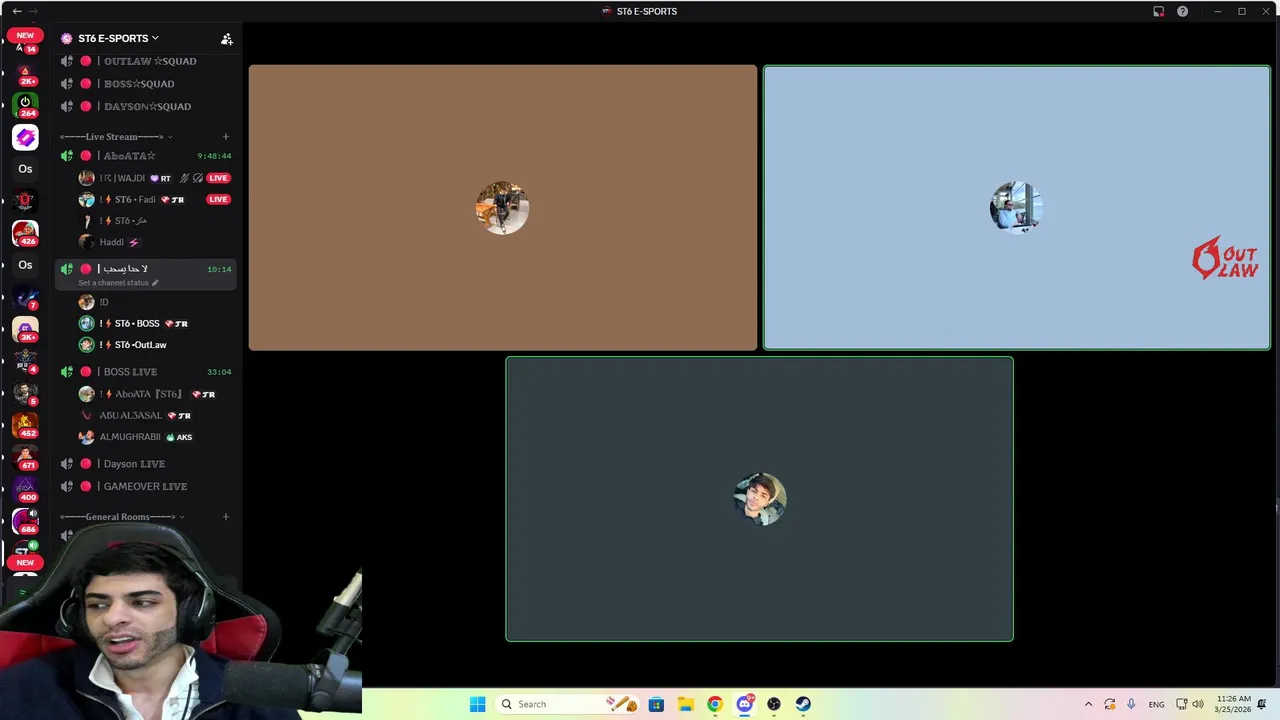Open the 11:26 AM clock and calendar
Image resolution: width=1280 pixels, height=720 pixels.
coord(1232,704)
